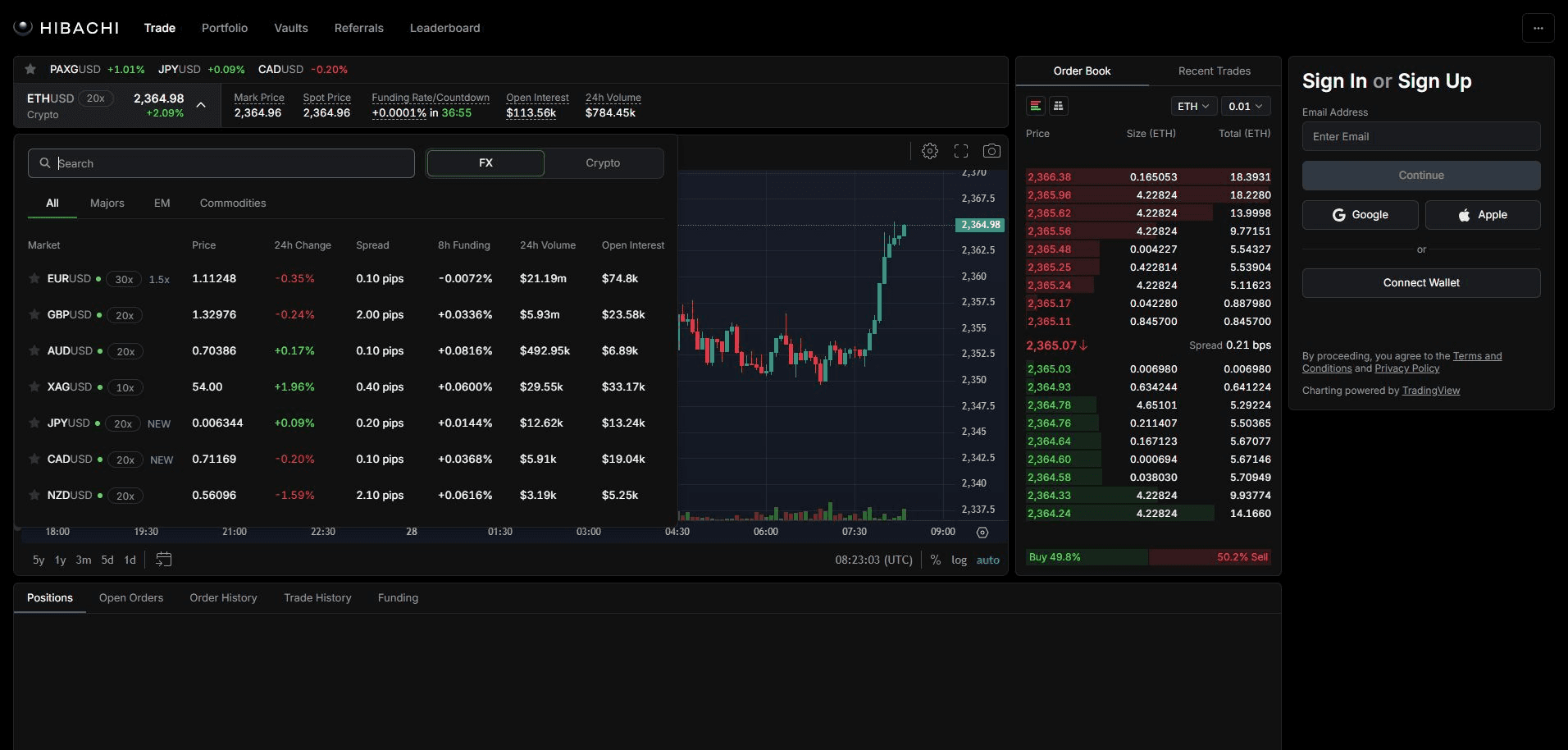The height and width of the screenshot is (750, 1568).
Task: Click the Continue button
Action: coord(1421,176)
